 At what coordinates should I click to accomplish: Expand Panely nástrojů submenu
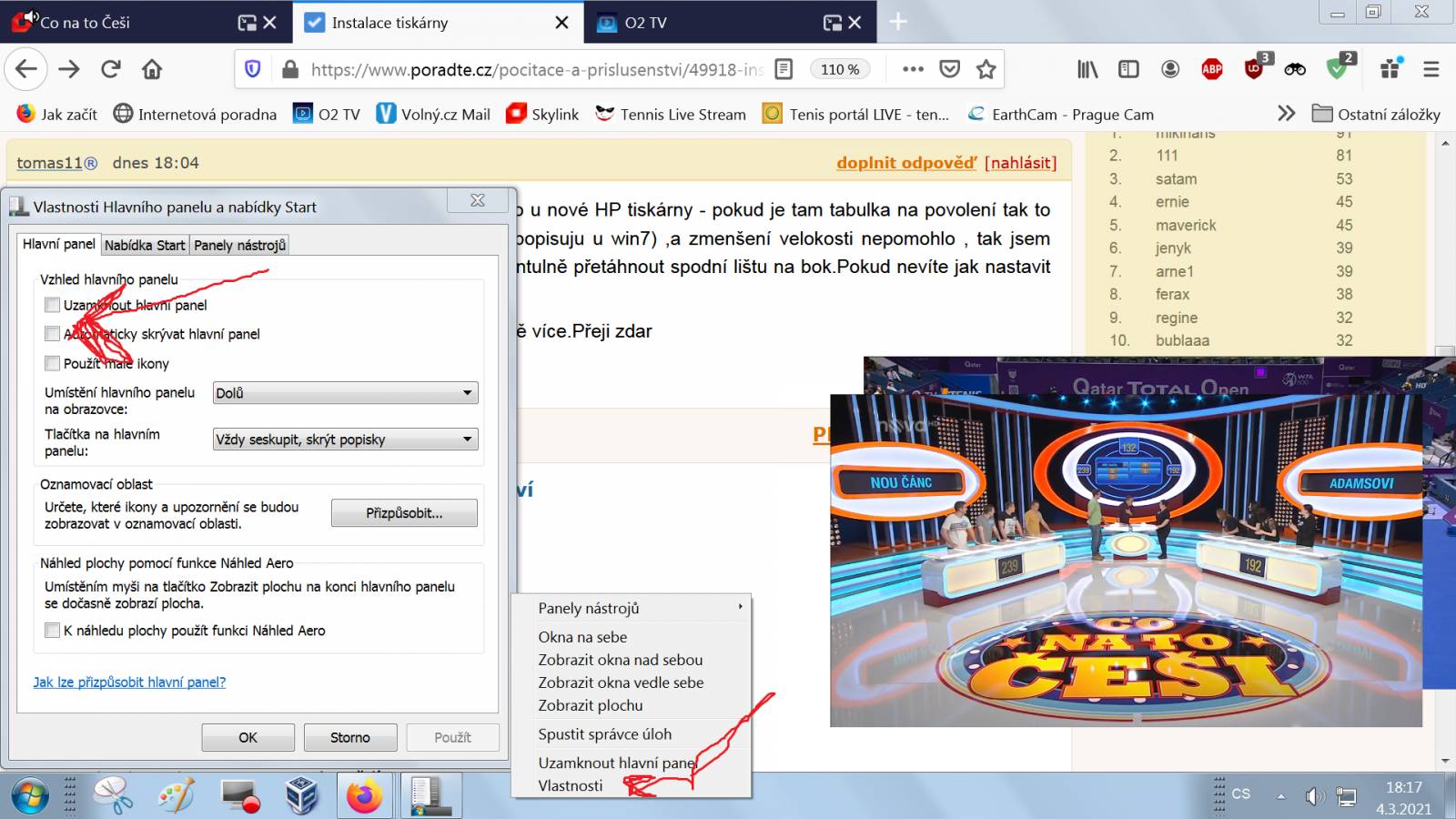tap(632, 608)
